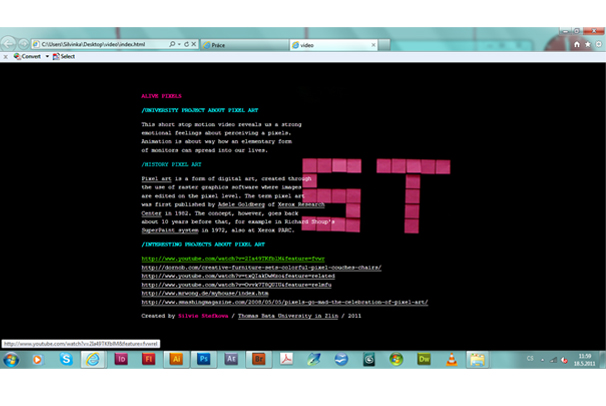Click the Home icon in the browser toolbar

click(x=577, y=44)
